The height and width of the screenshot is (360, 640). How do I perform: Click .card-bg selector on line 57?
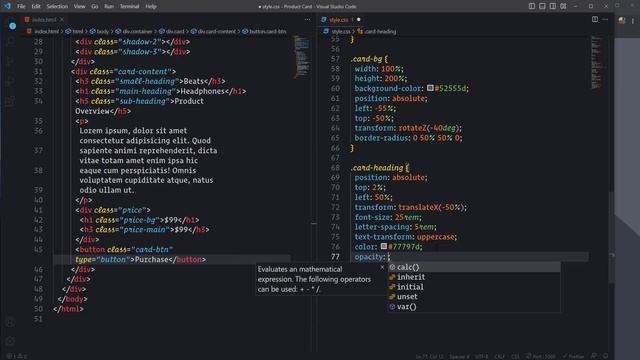coord(366,59)
